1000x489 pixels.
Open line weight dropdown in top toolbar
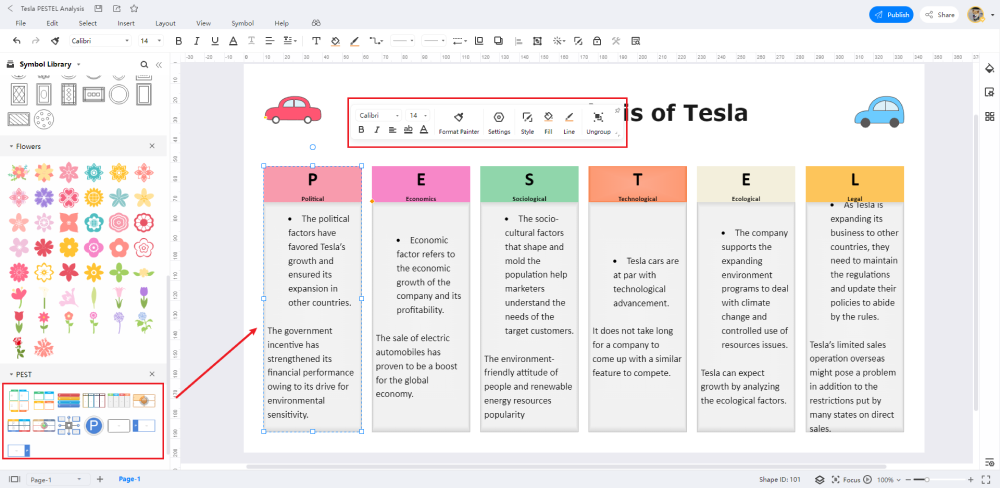[x=402, y=41]
